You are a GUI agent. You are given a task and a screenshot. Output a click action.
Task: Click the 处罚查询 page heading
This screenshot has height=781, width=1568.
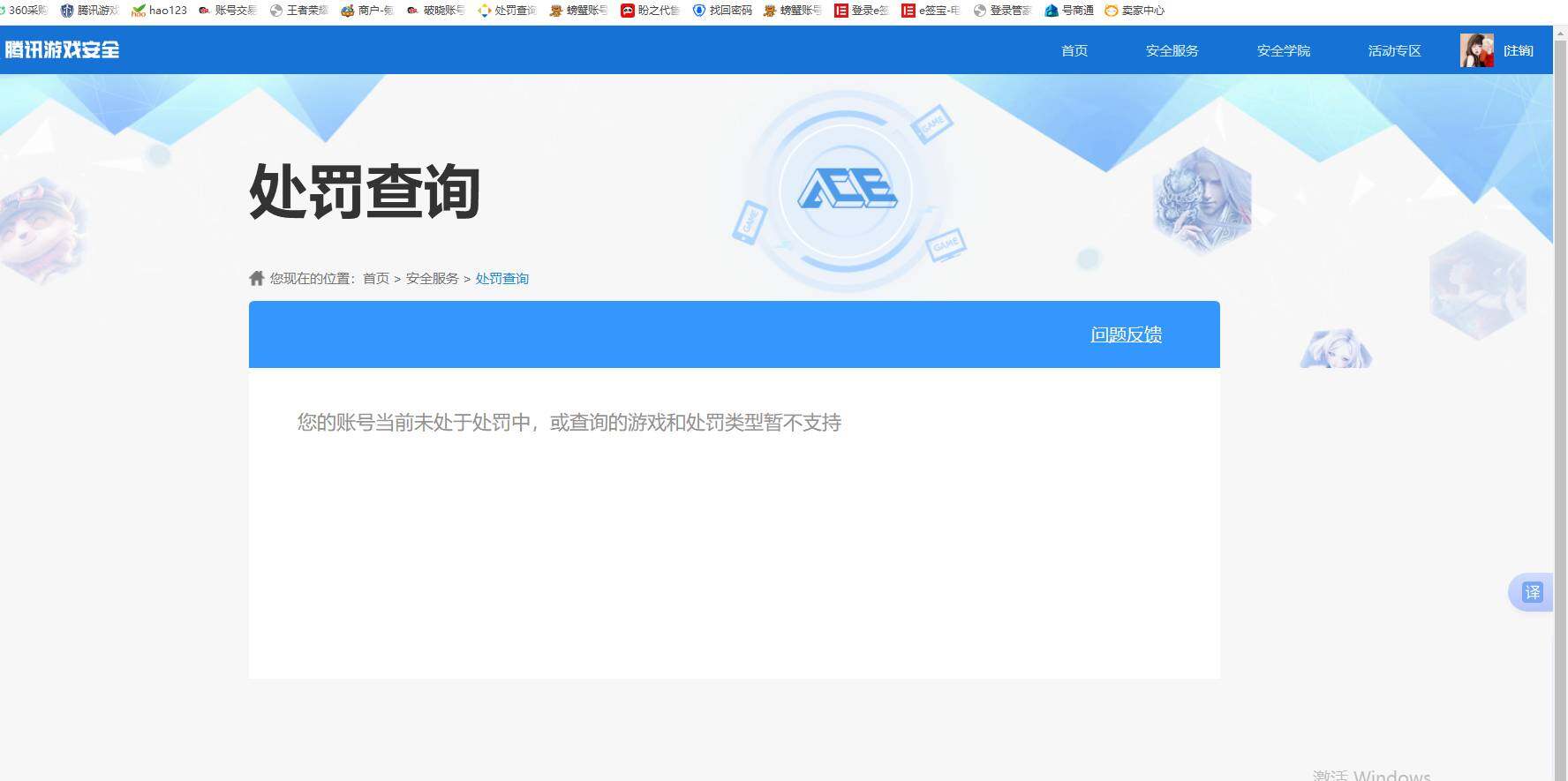[x=365, y=191]
